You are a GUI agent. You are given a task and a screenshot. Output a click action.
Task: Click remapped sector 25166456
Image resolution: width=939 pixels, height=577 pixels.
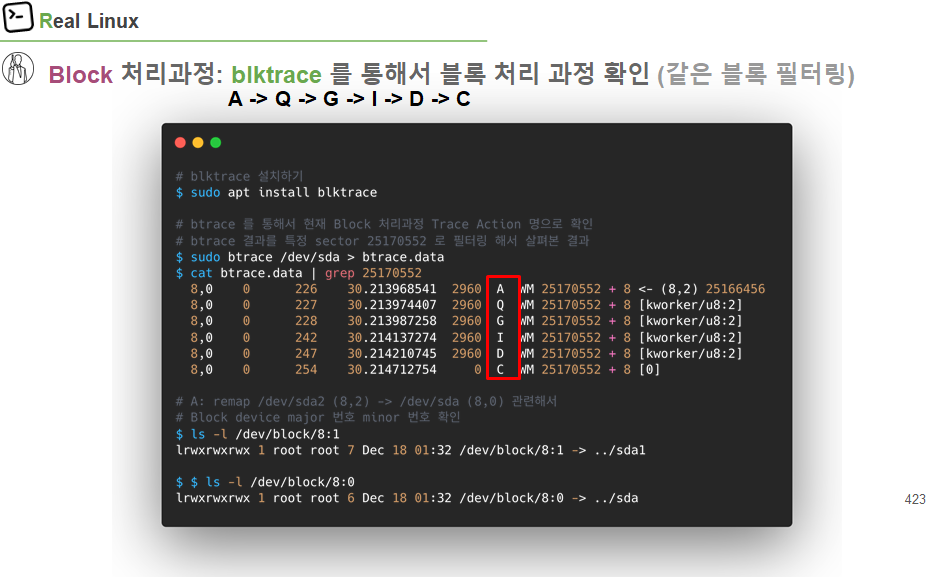tap(735, 289)
